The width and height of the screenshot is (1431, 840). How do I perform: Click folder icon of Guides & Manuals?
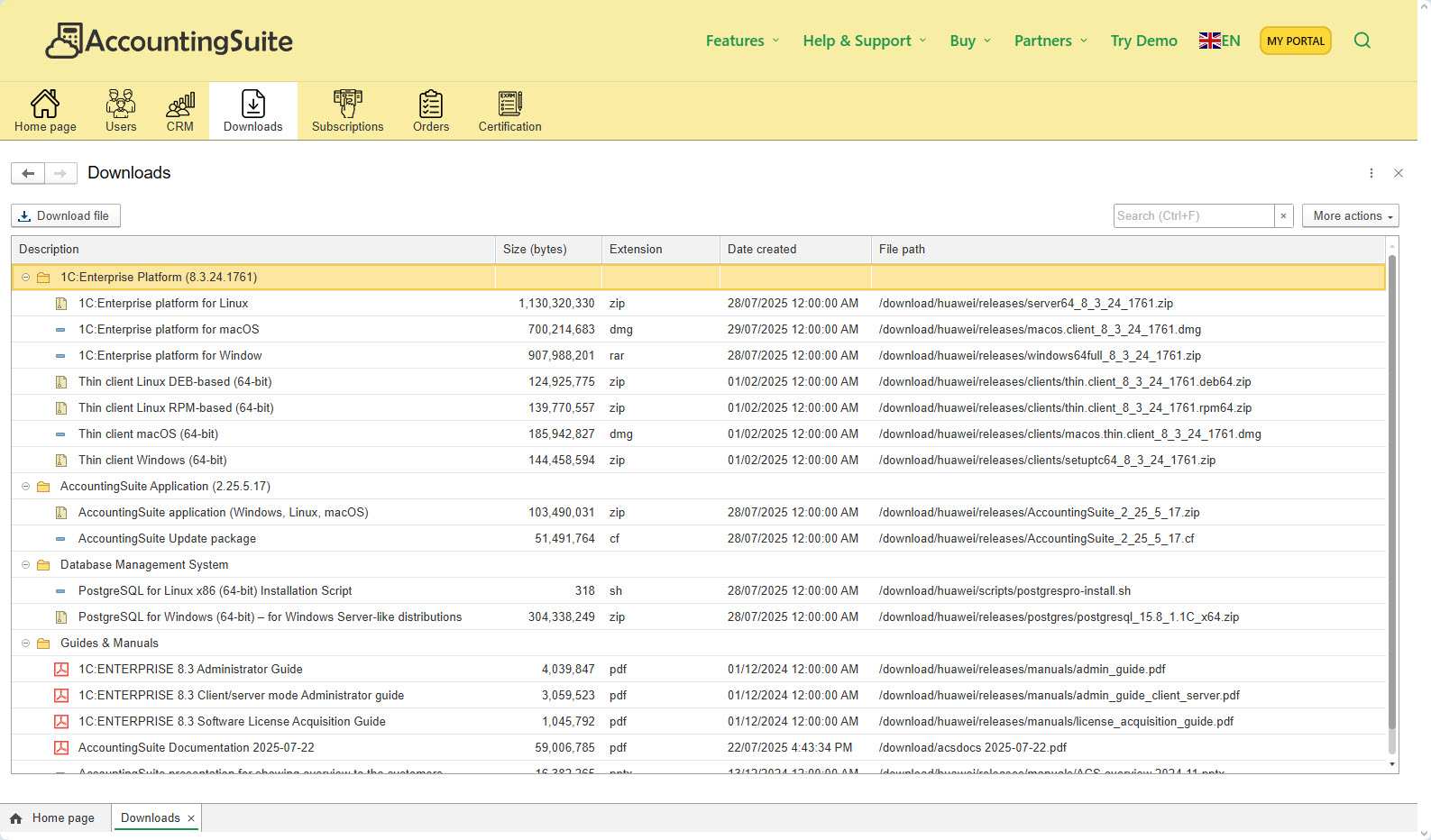coord(43,644)
